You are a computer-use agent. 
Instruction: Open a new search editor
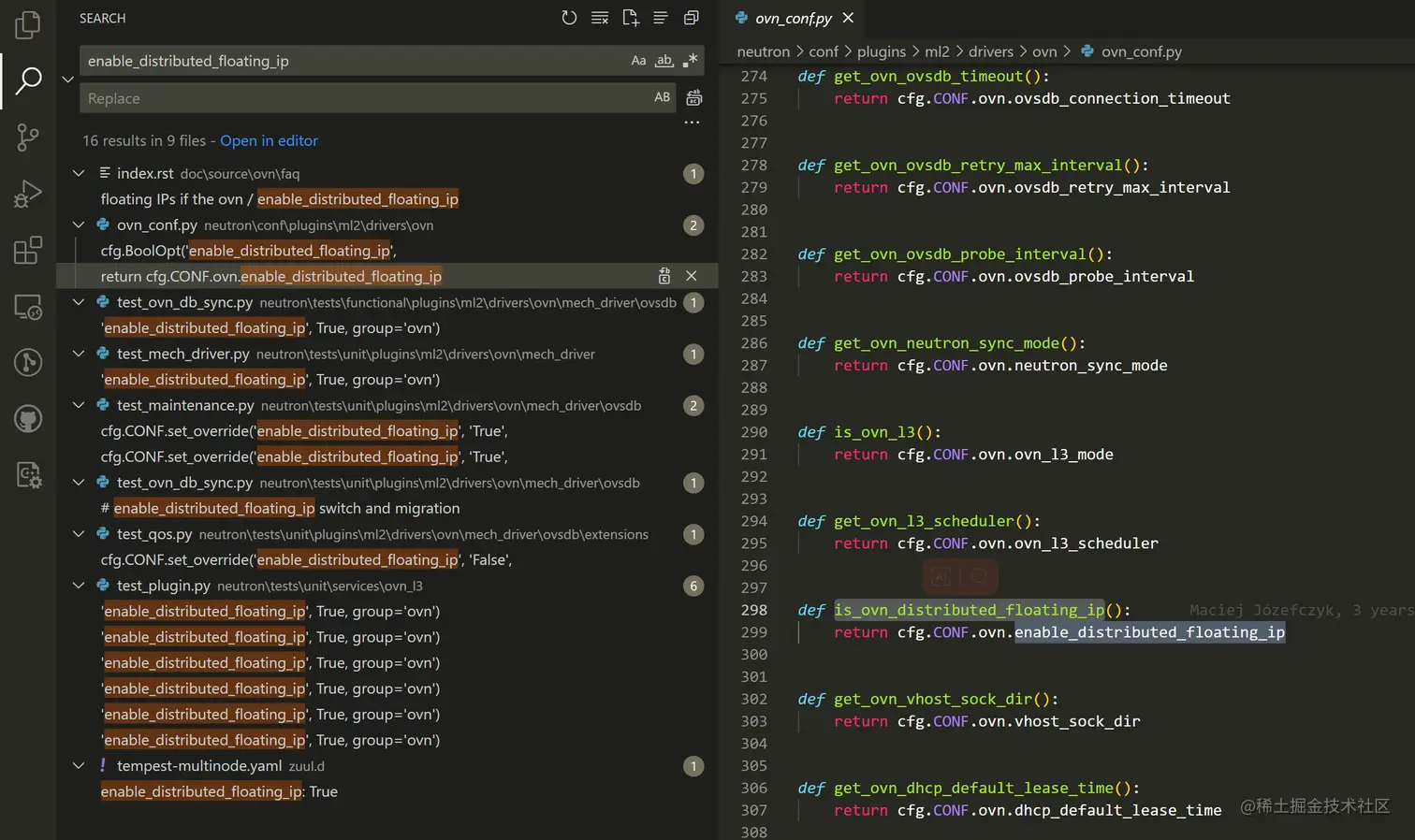tap(631, 18)
